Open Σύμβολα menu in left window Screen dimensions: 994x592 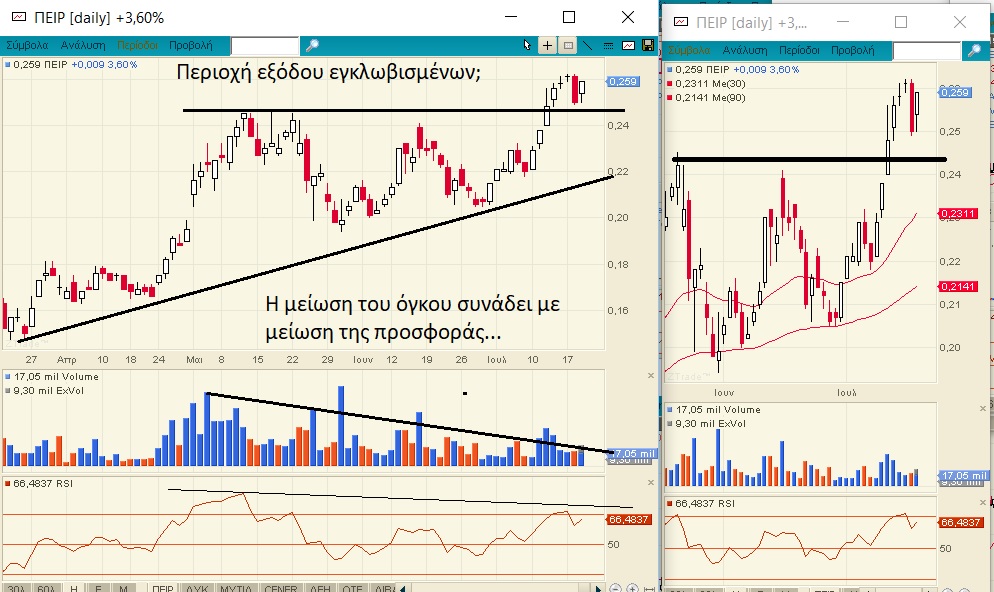pos(28,46)
